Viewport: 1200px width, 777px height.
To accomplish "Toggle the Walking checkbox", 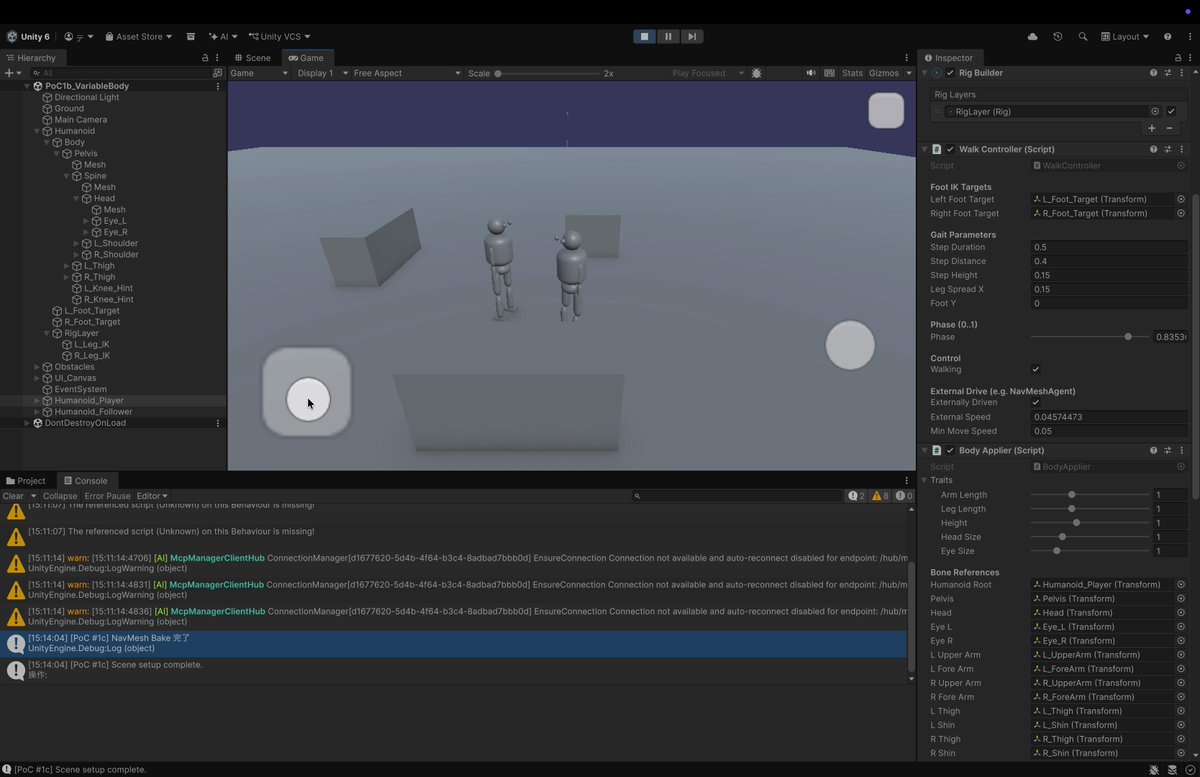I will click(x=1036, y=369).
